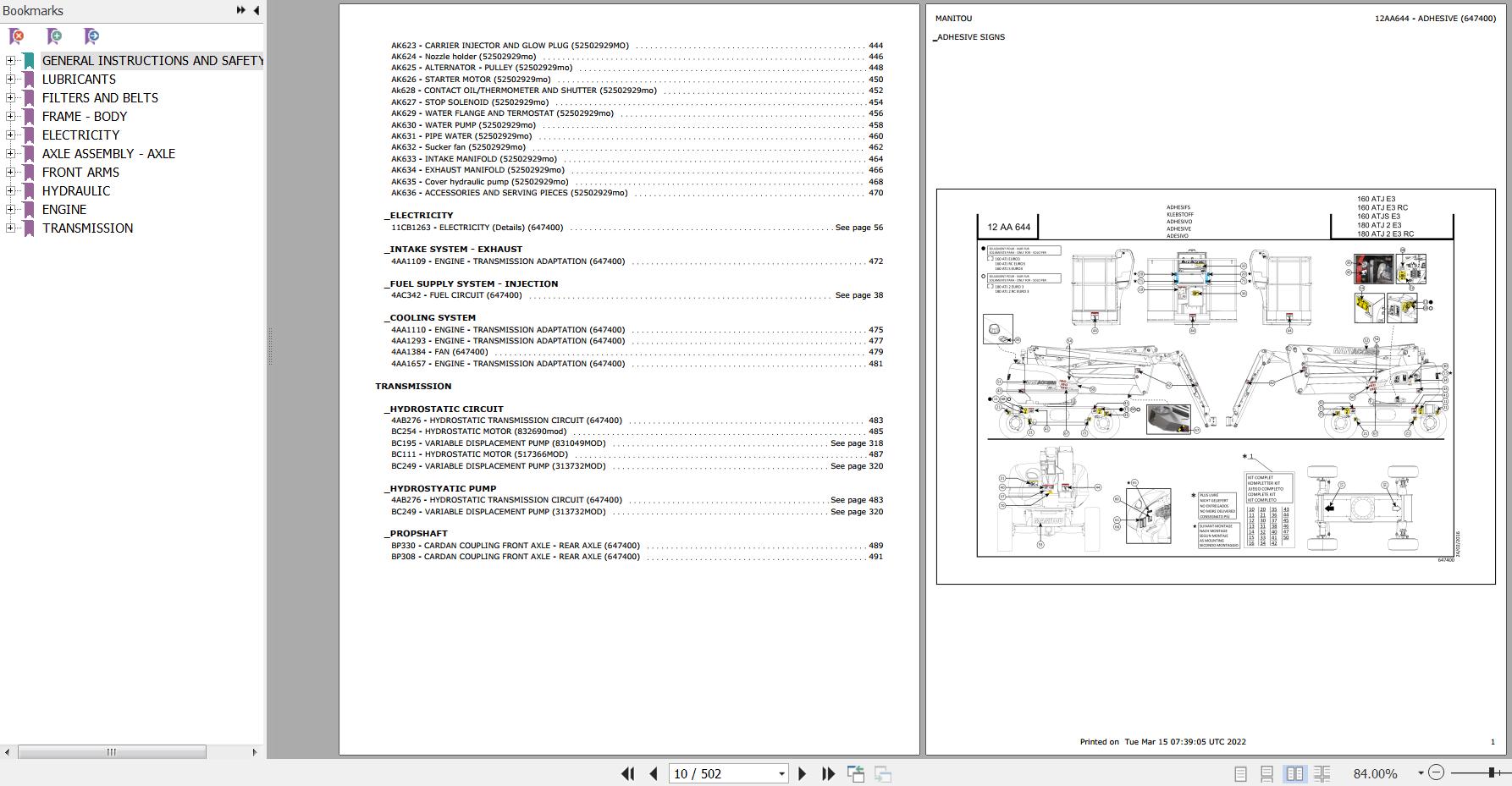This screenshot has width=1512, height=786.
Task: Click the bookmarks panel horizontal scrollbar
Action: click(112, 752)
